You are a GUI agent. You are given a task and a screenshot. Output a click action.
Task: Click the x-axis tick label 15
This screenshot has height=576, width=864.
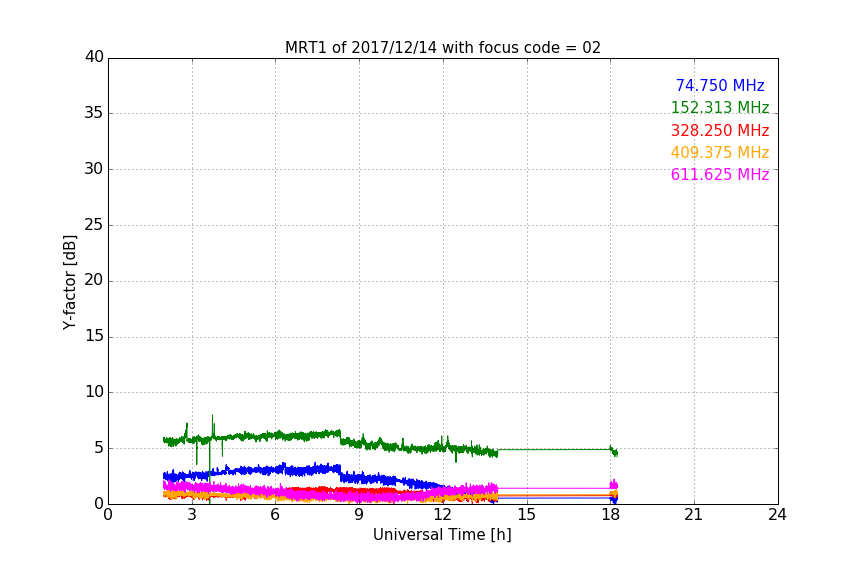click(526, 515)
